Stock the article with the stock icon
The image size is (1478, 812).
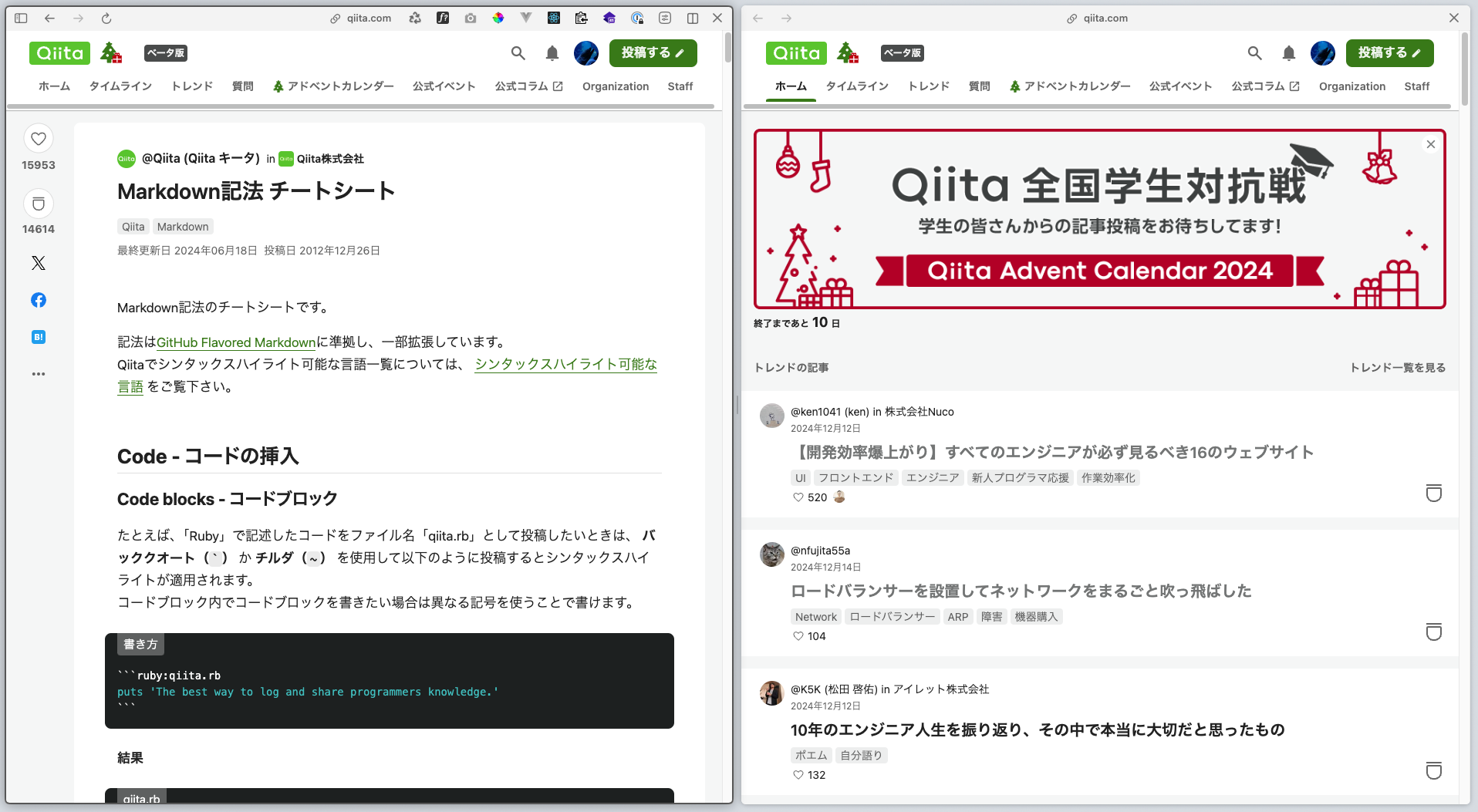tap(38, 204)
